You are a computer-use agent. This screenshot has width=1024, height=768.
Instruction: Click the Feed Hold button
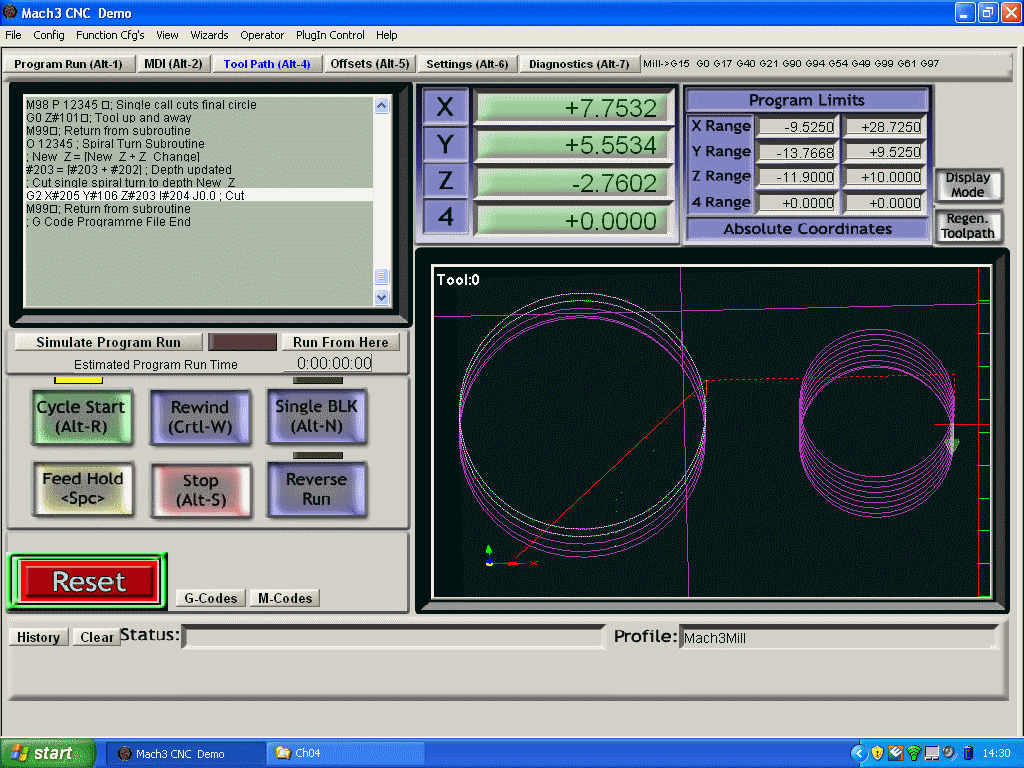[x=83, y=488]
